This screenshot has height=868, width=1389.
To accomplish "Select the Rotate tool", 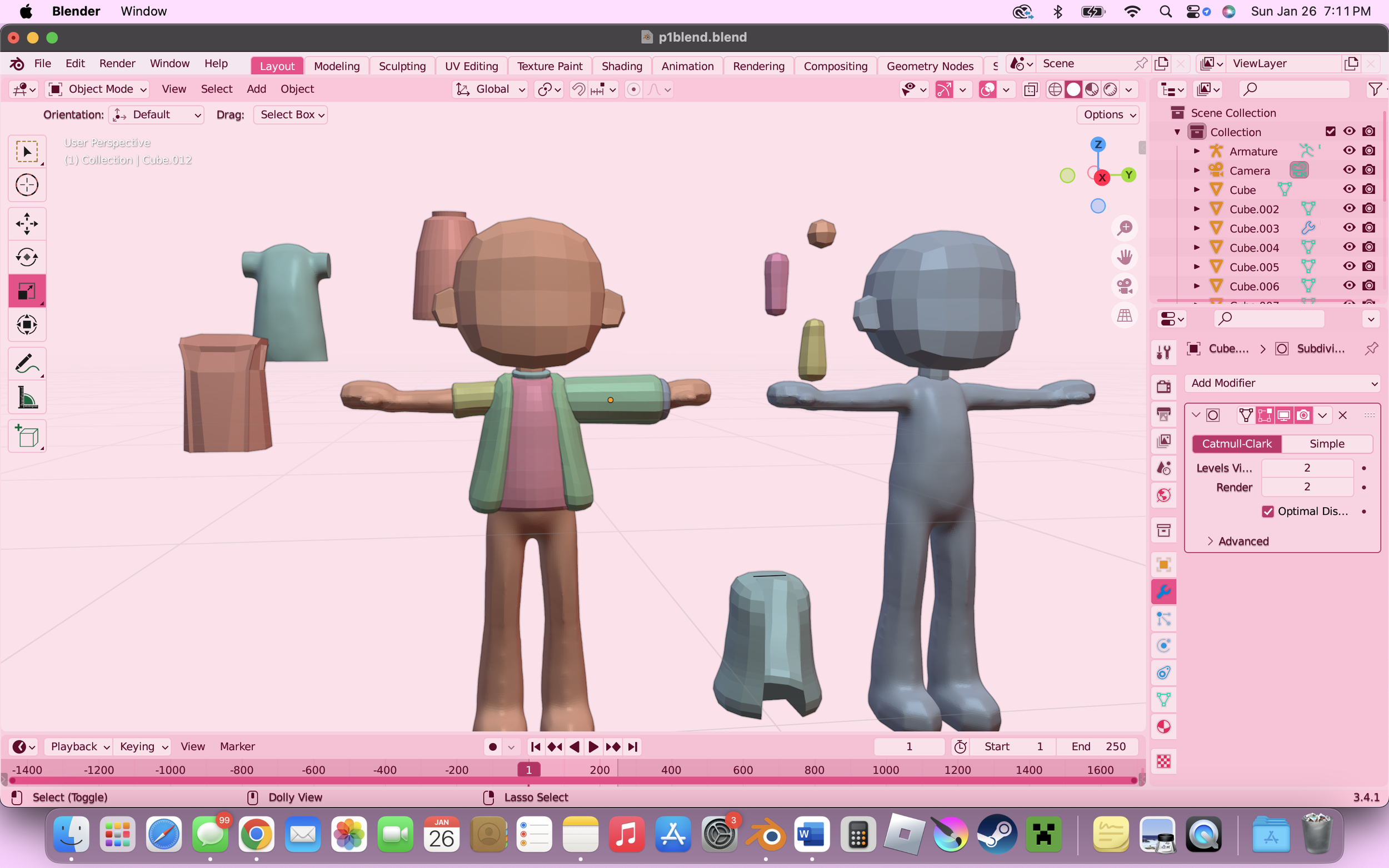I will point(27,257).
